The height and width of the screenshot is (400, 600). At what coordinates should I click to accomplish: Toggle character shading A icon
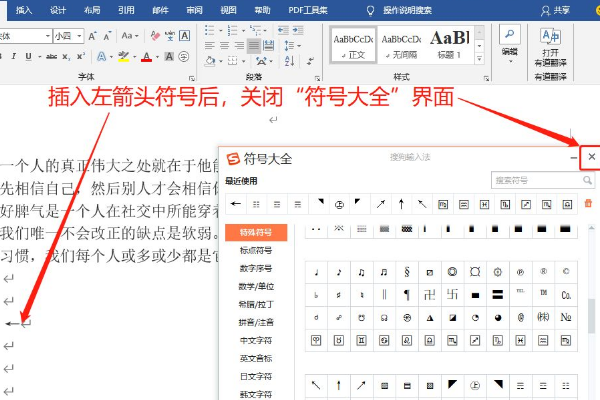(x=169, y=57)
